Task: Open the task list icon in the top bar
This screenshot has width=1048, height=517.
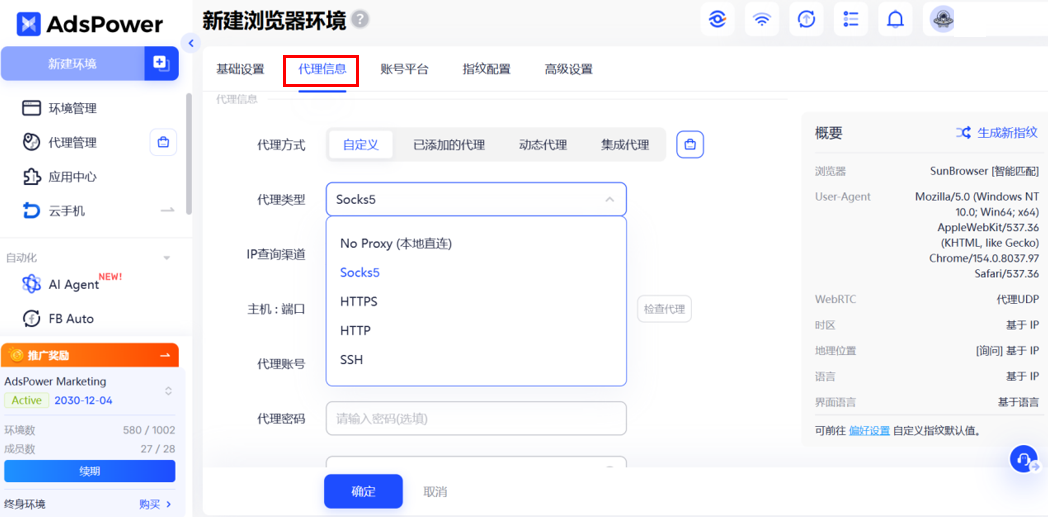Action: point(851,19)
